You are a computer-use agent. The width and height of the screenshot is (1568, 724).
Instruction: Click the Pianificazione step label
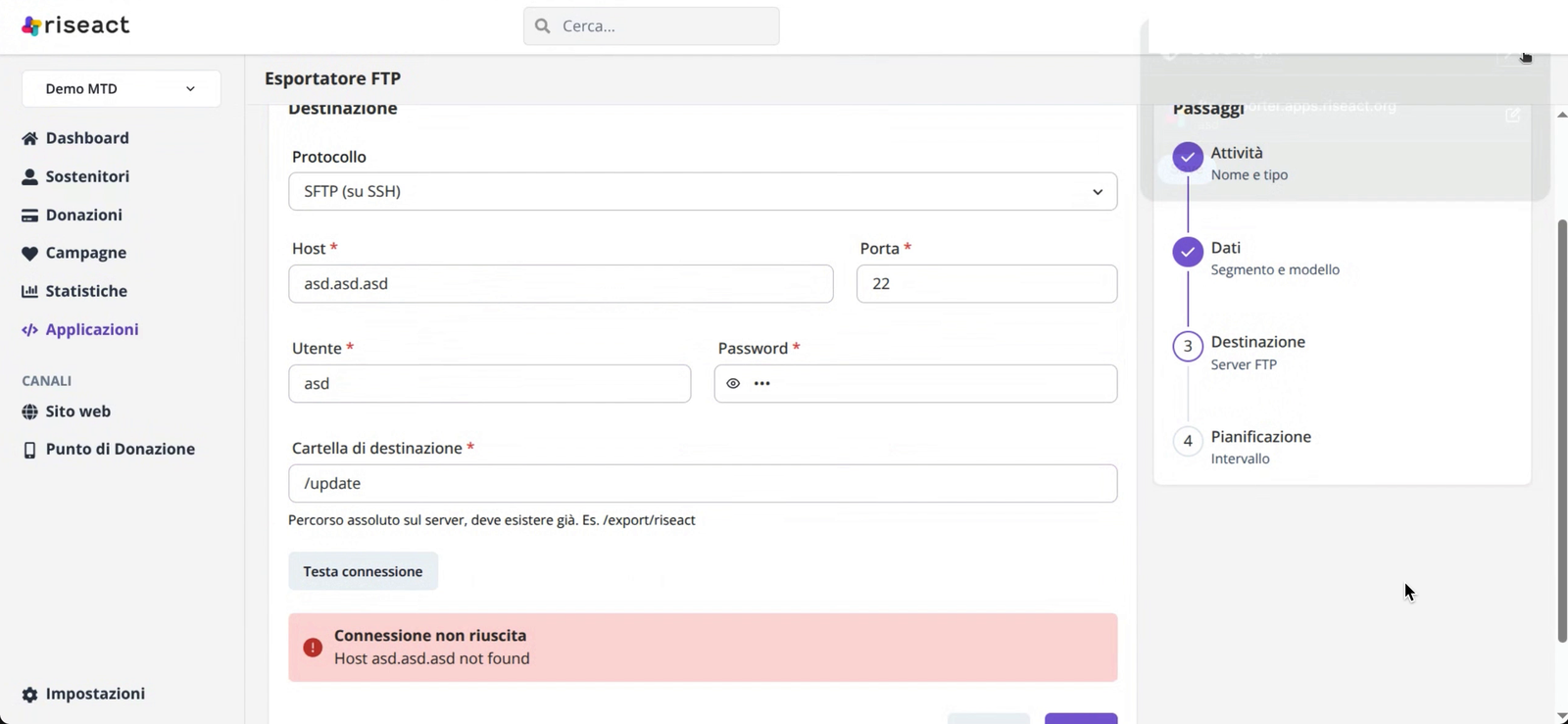pyautogui.click(x=1260, y=437)
